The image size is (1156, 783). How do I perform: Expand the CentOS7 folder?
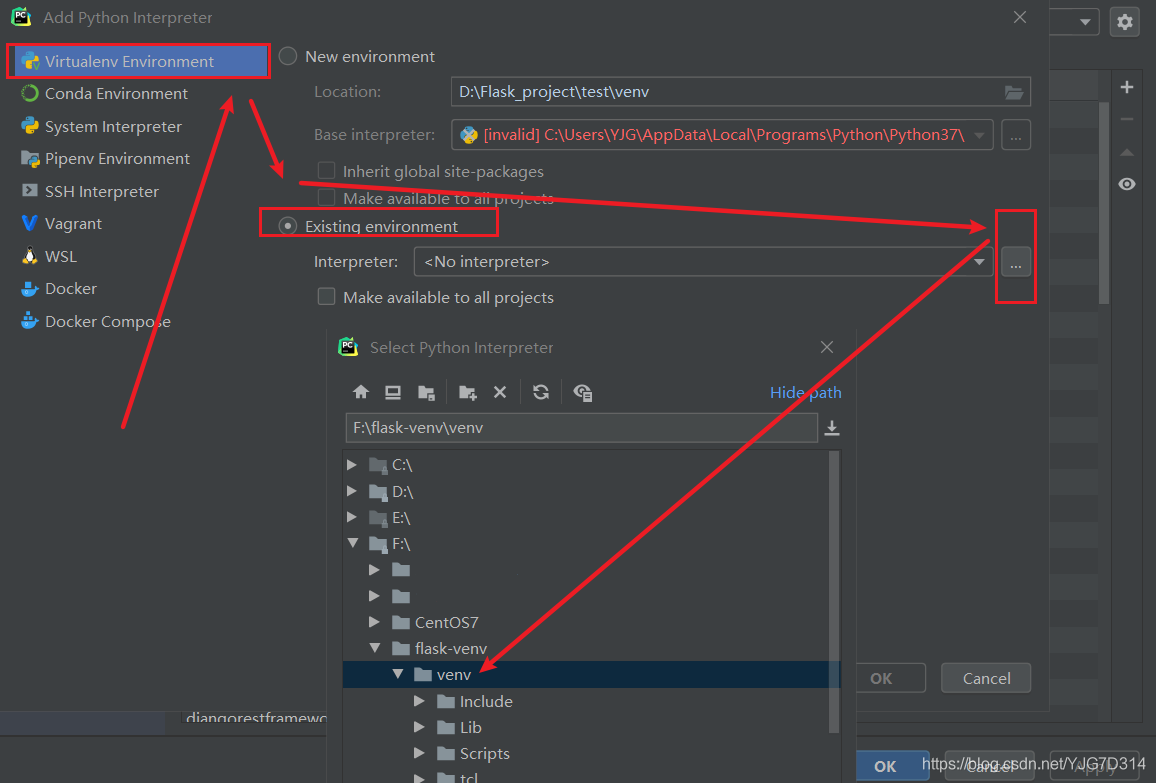coord(375,622)
